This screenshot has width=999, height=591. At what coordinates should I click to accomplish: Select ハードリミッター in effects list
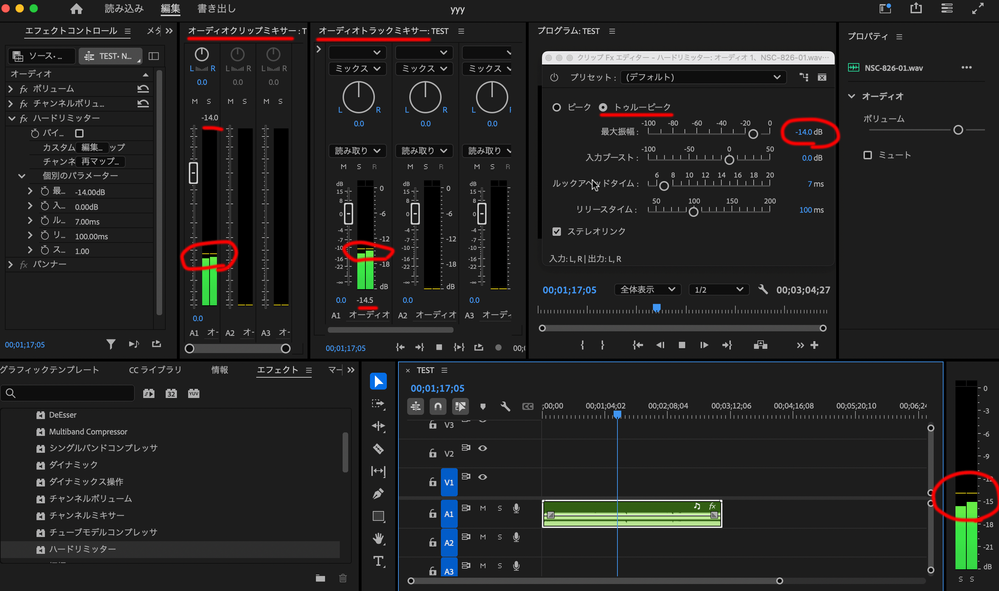click(82, 549)
